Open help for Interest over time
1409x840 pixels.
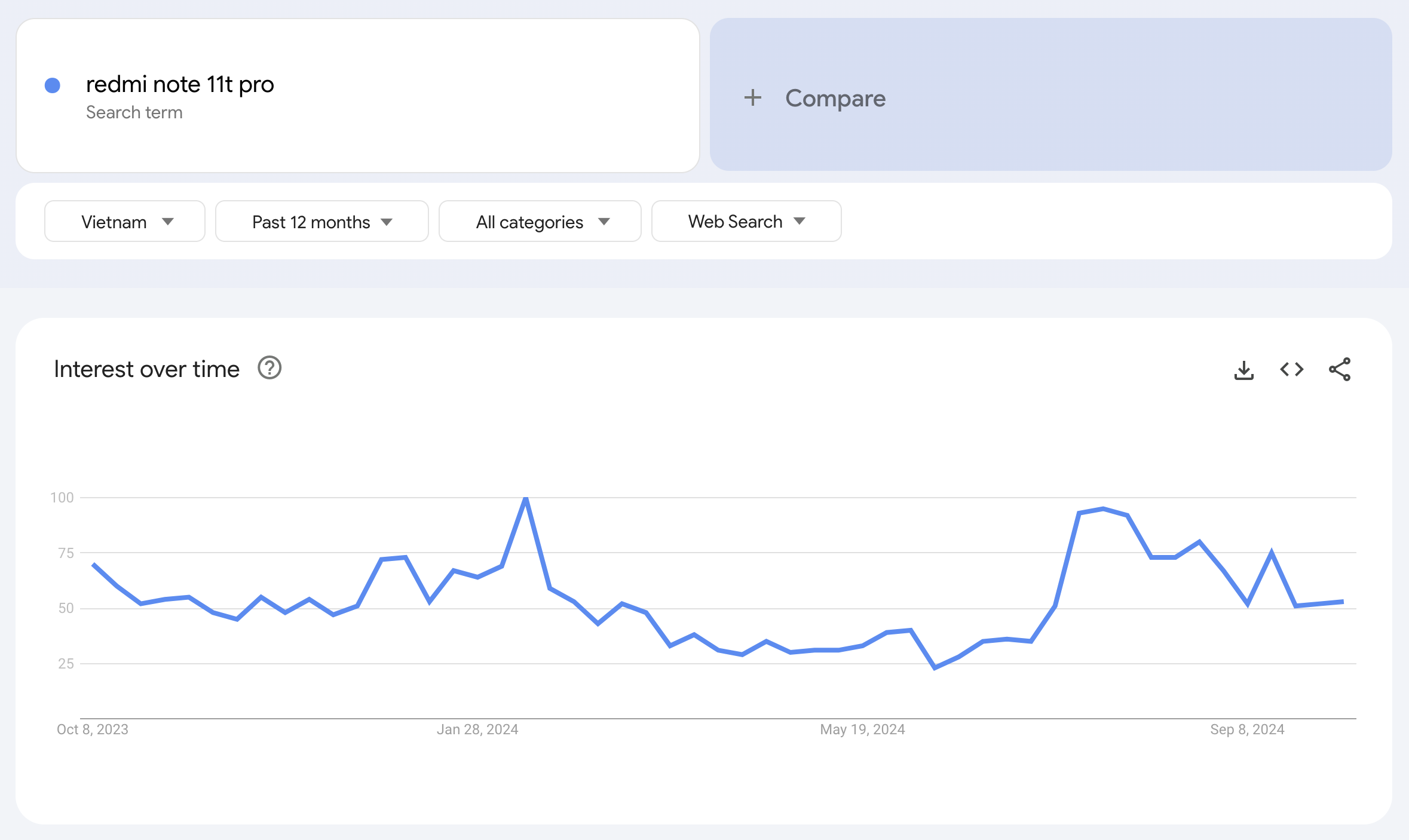269,368
